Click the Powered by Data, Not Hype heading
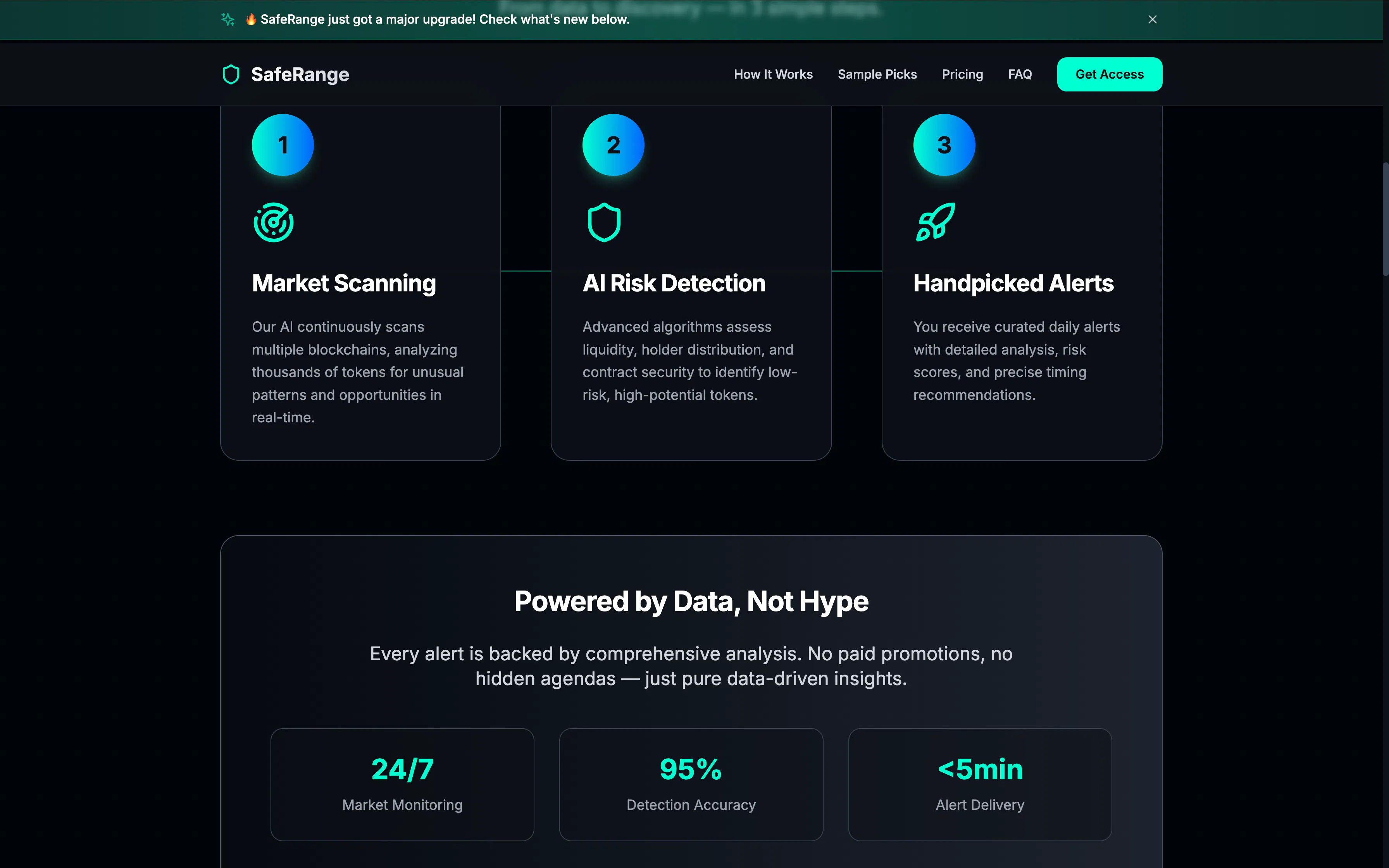The height and width of the screenshot is (868, 1389). [691, 602]
